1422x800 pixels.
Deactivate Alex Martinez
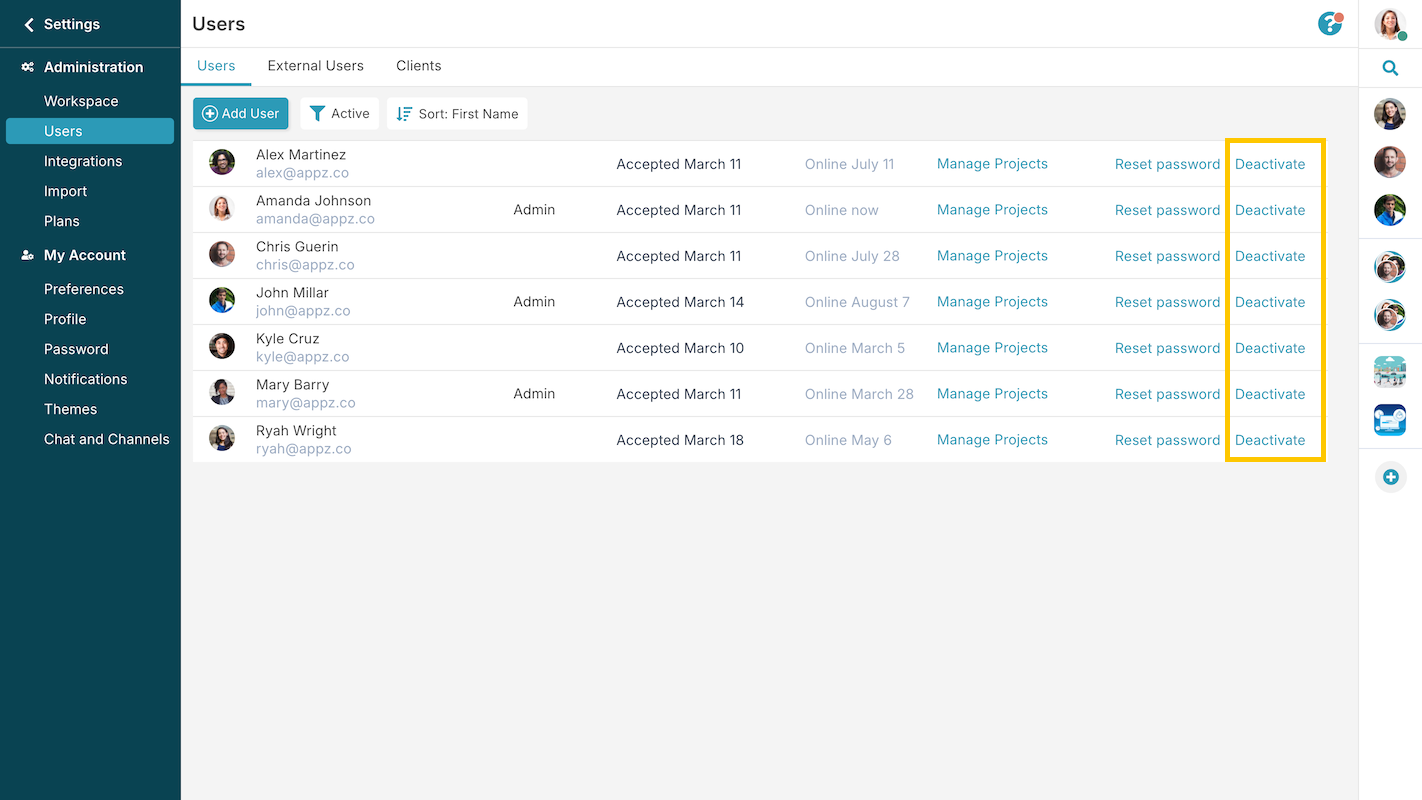coord(1270,164)
